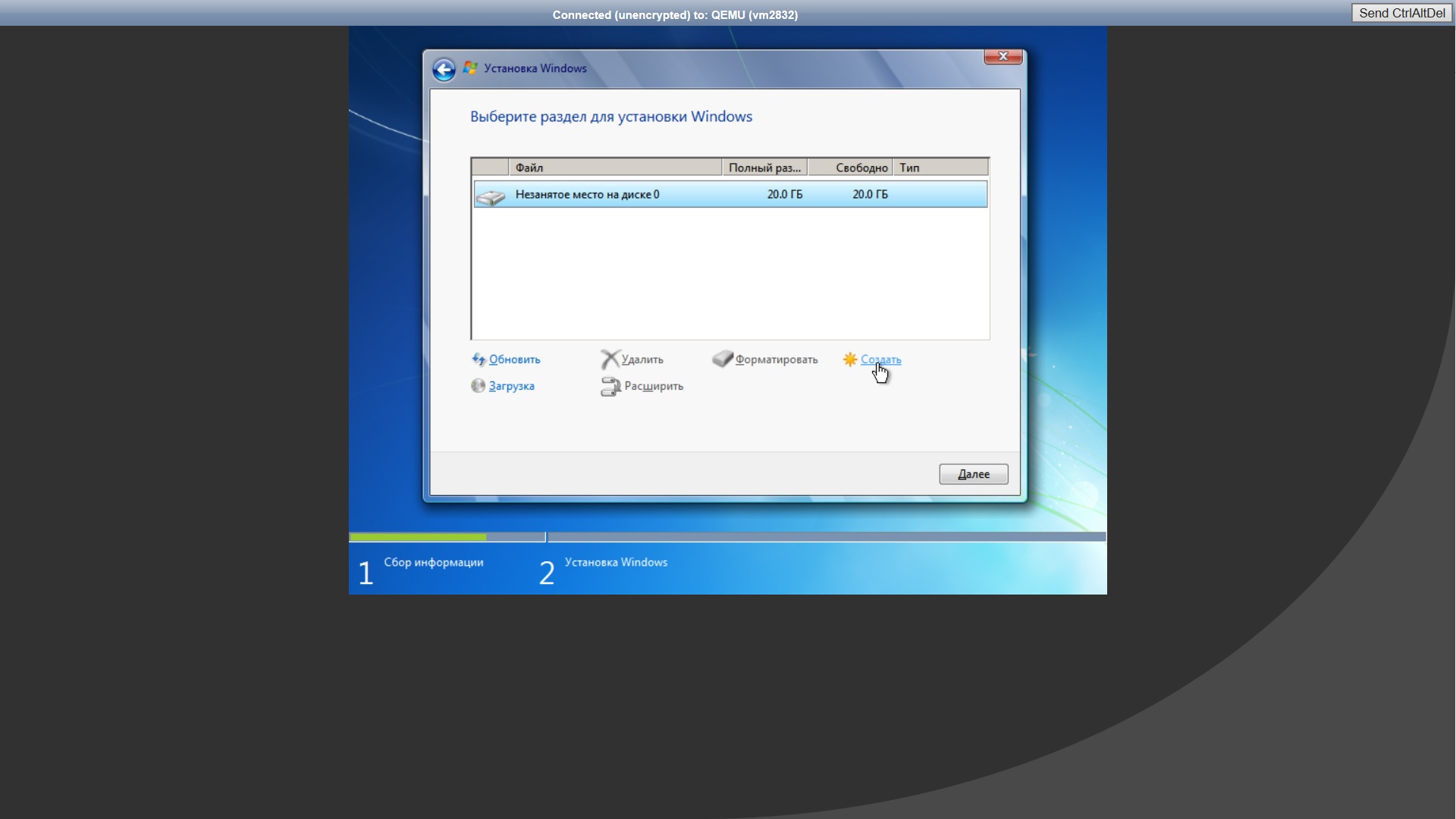1456x819 pixels.
Task: Click the Расширить link text
Action: tap(654, 386)
